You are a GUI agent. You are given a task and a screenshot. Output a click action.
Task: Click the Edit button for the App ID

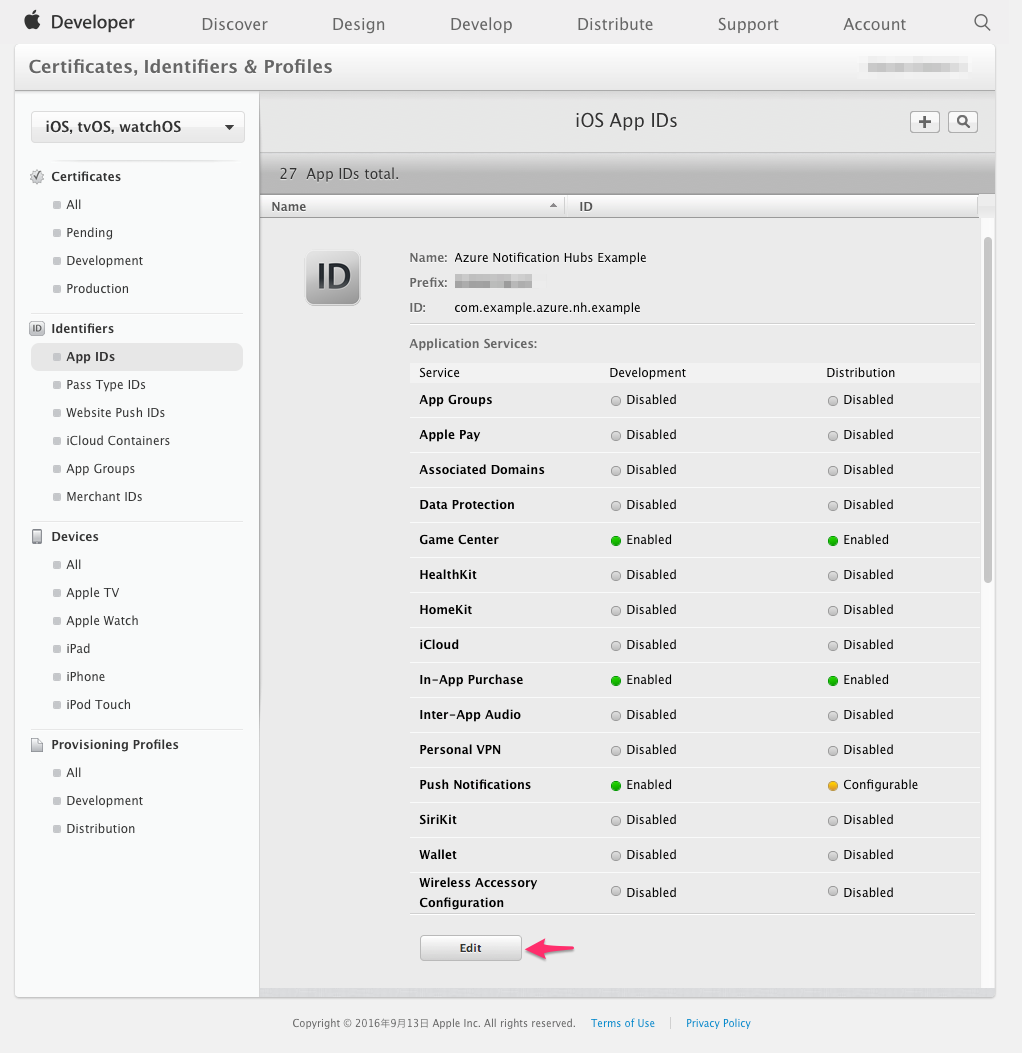click(x=470, y=948)
